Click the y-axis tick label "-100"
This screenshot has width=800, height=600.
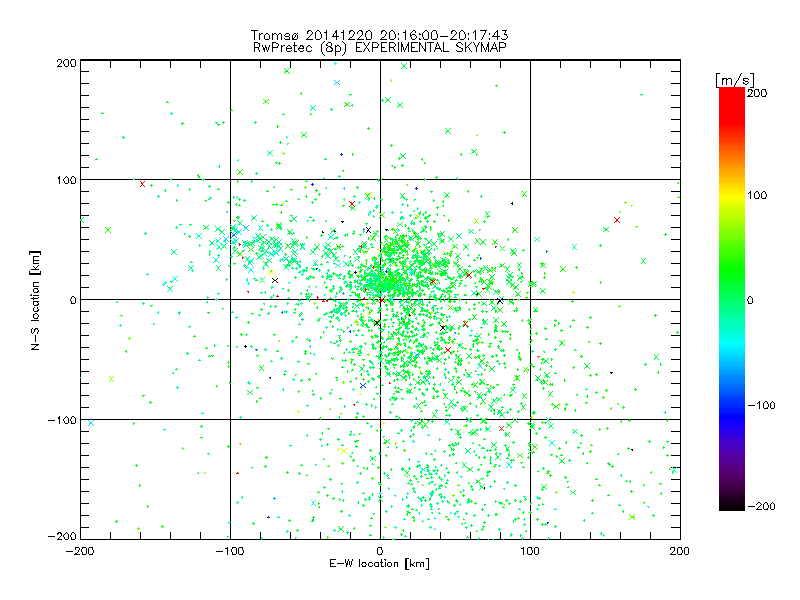[x=62, y=420]
